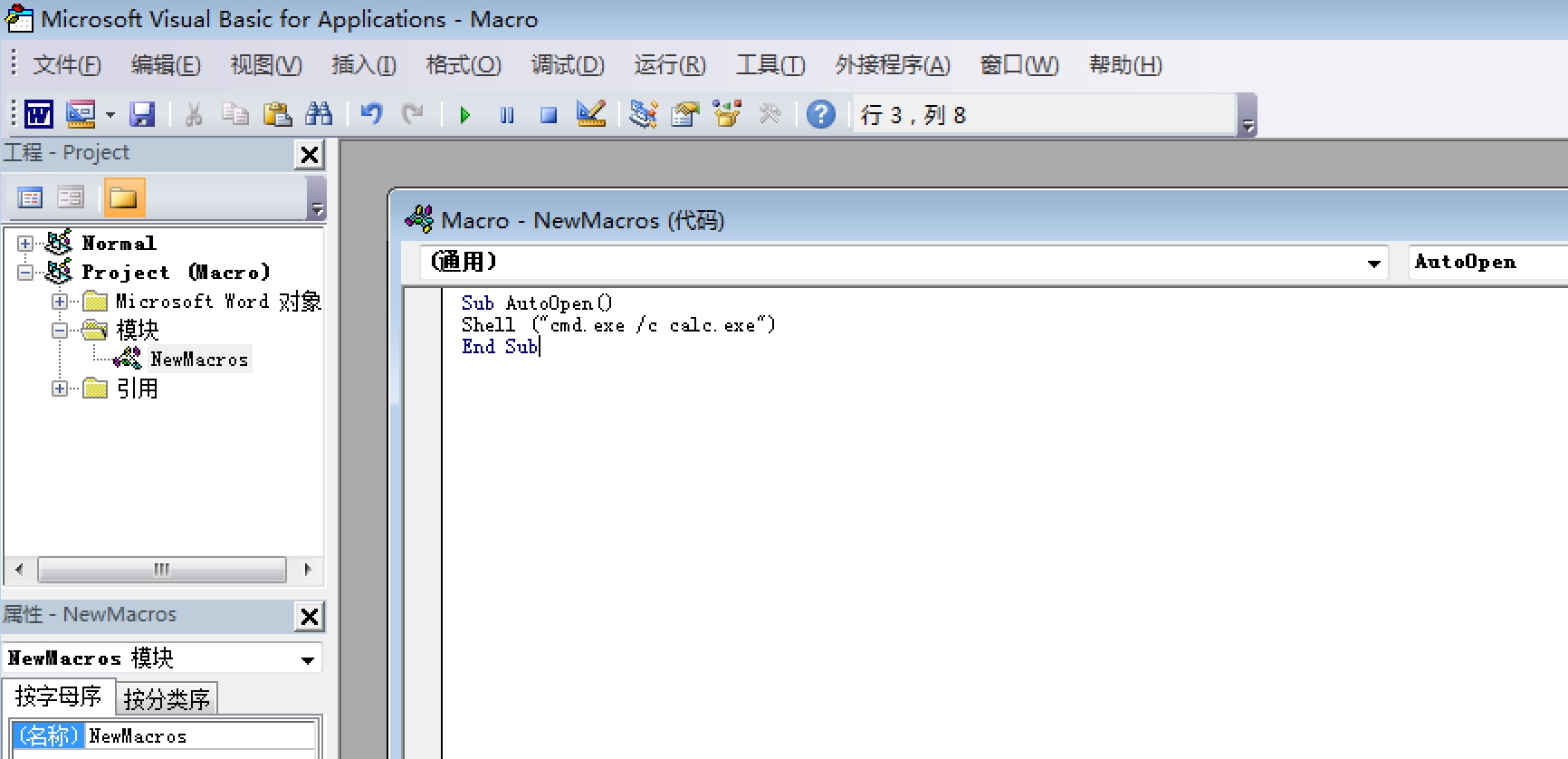Click View Code icon in Project panel
Screen dimensions: 1568x759
pyautogui.click(x=30, y=197)
